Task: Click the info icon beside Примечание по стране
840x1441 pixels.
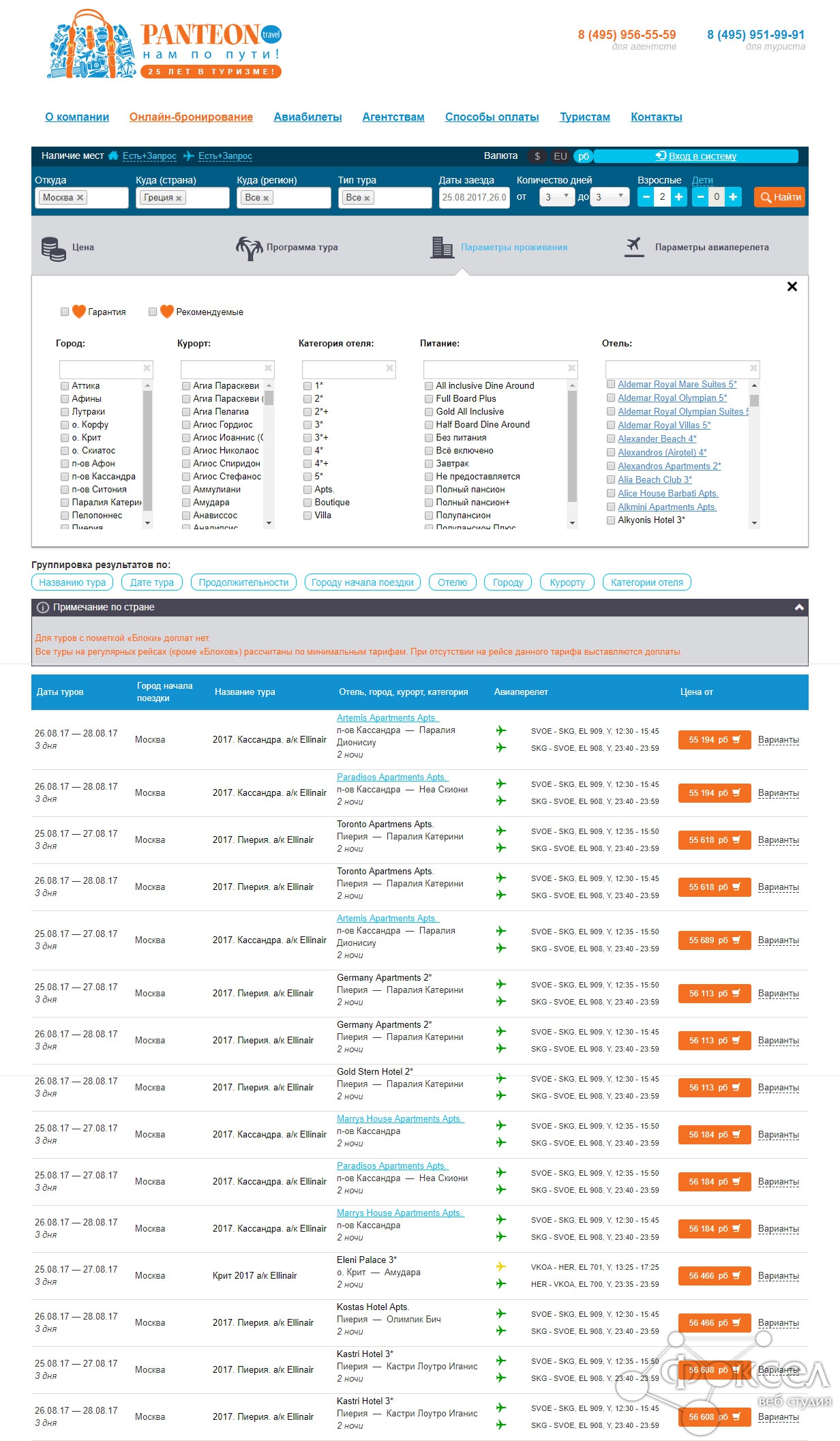Action: click(43, 608)
